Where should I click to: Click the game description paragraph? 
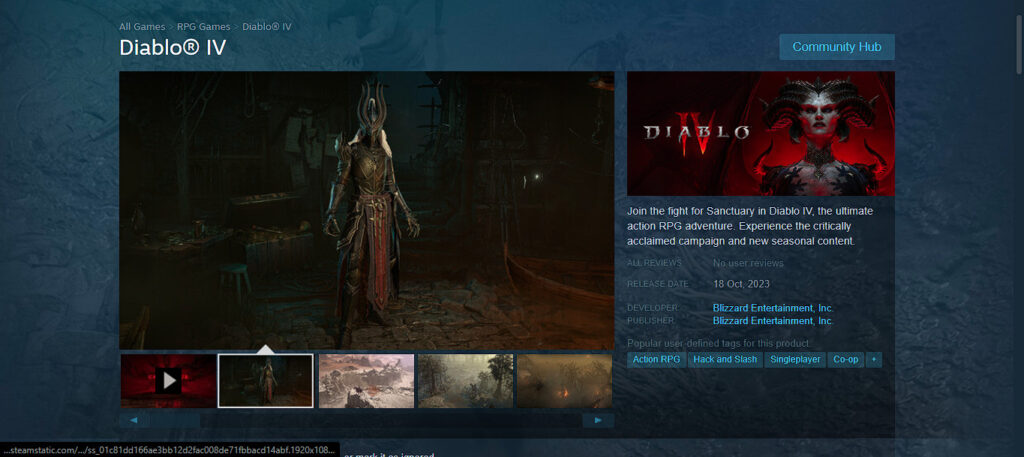pyautogui.click(x=750, y=227)
